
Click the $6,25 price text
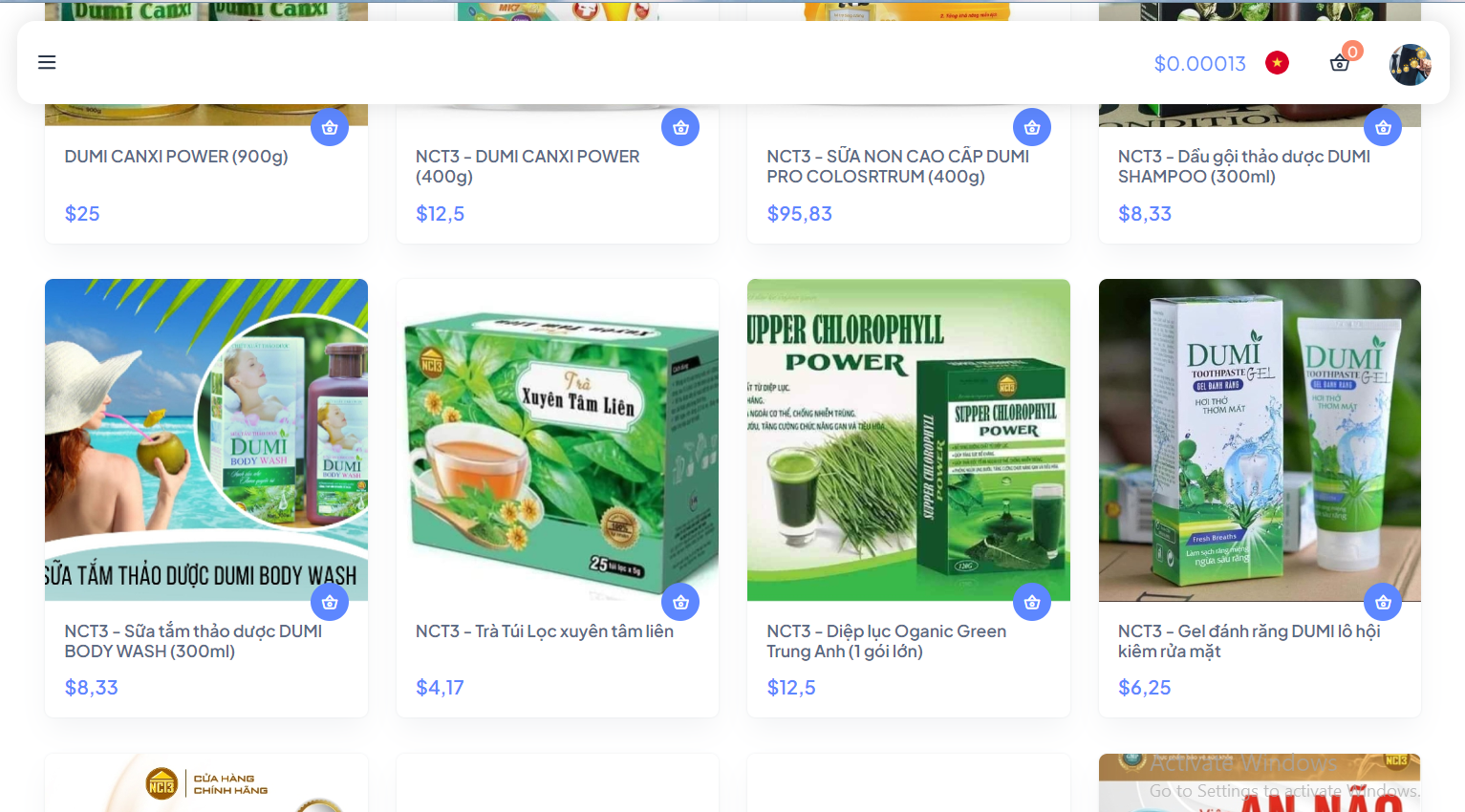click(1144, 688)
